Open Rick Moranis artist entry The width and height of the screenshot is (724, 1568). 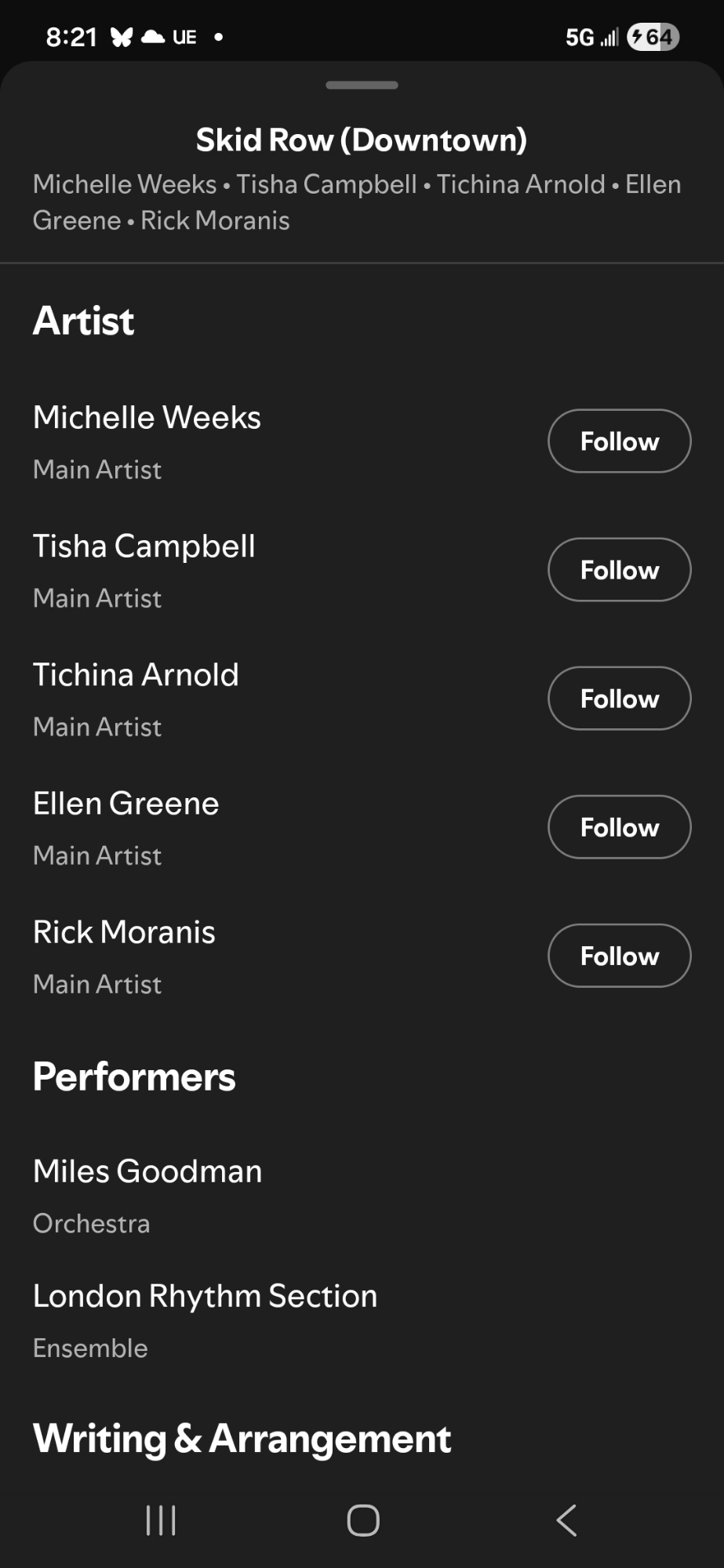point(124,932)
